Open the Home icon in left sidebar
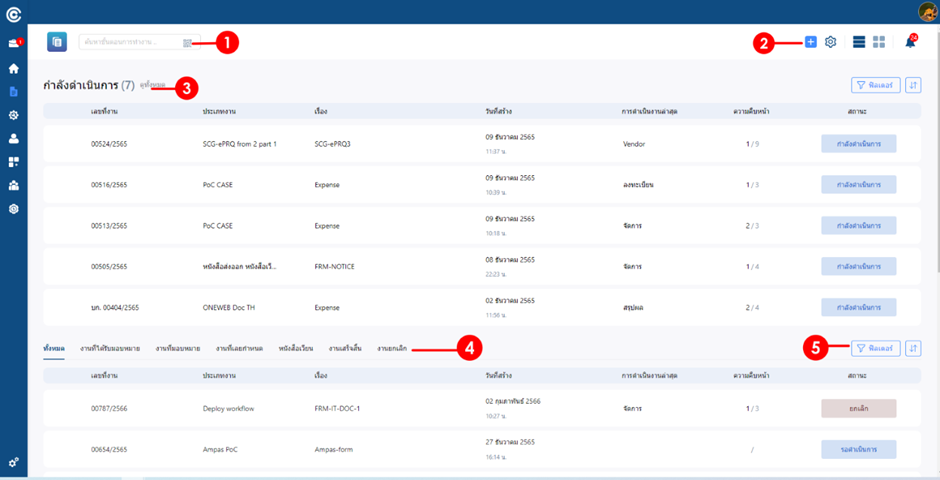 pos(13,69)
